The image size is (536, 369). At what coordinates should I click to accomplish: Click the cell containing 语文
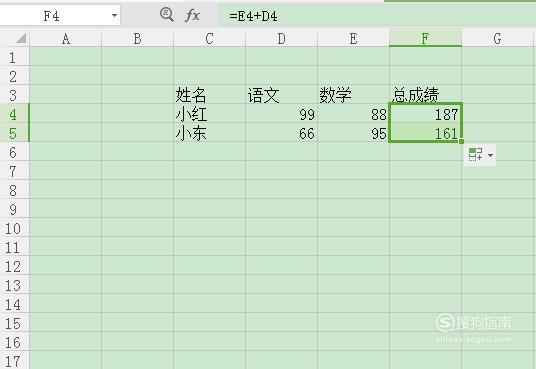(281, 95)
